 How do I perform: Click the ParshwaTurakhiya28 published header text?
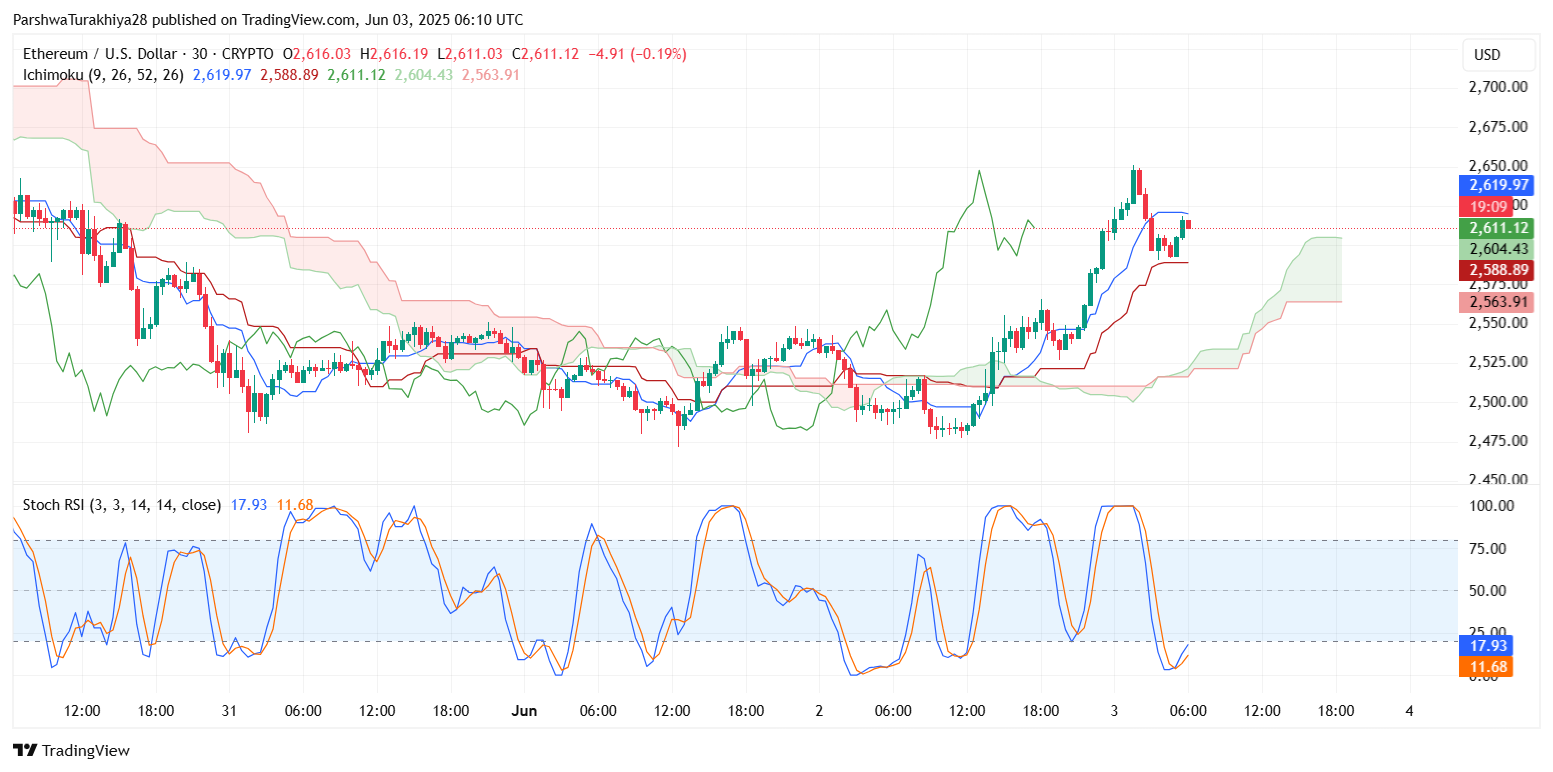click(x=267, y=20)
